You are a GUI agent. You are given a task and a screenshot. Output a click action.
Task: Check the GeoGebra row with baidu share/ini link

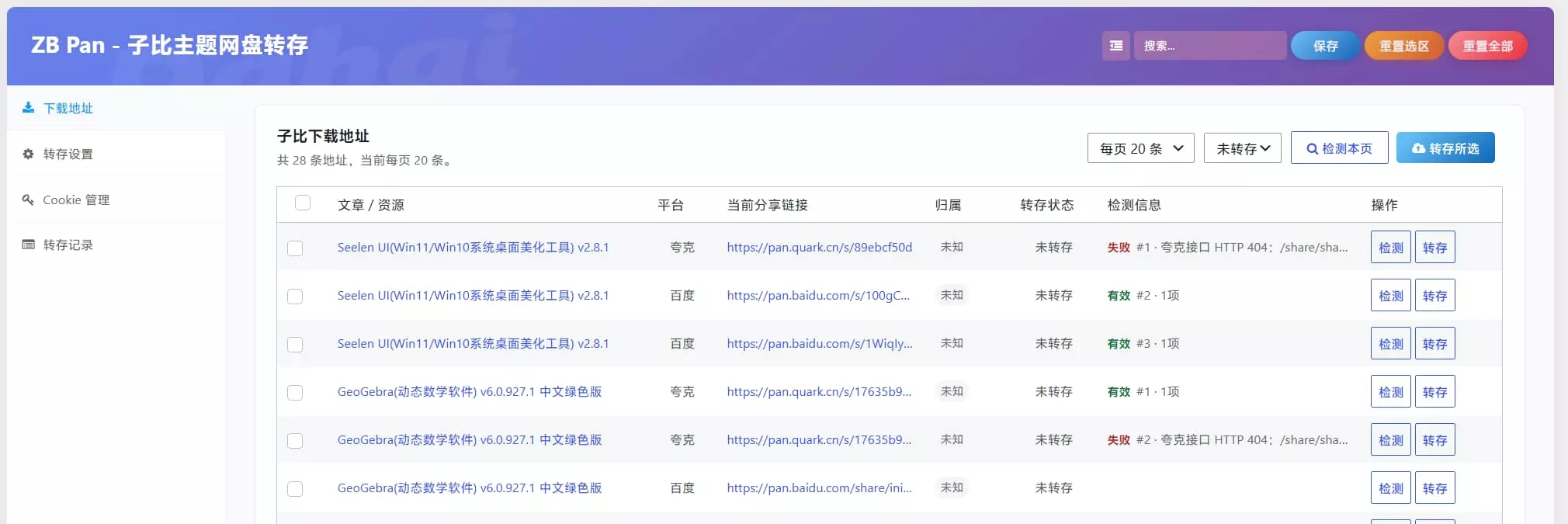[x=295, y=489]
